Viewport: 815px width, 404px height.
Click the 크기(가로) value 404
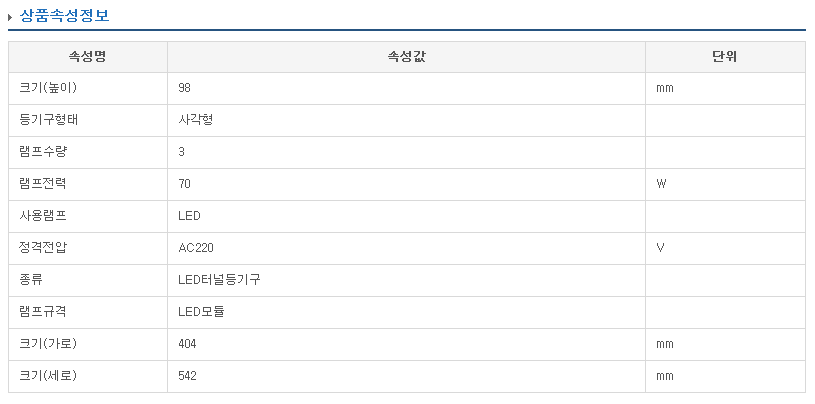point(188,344)
